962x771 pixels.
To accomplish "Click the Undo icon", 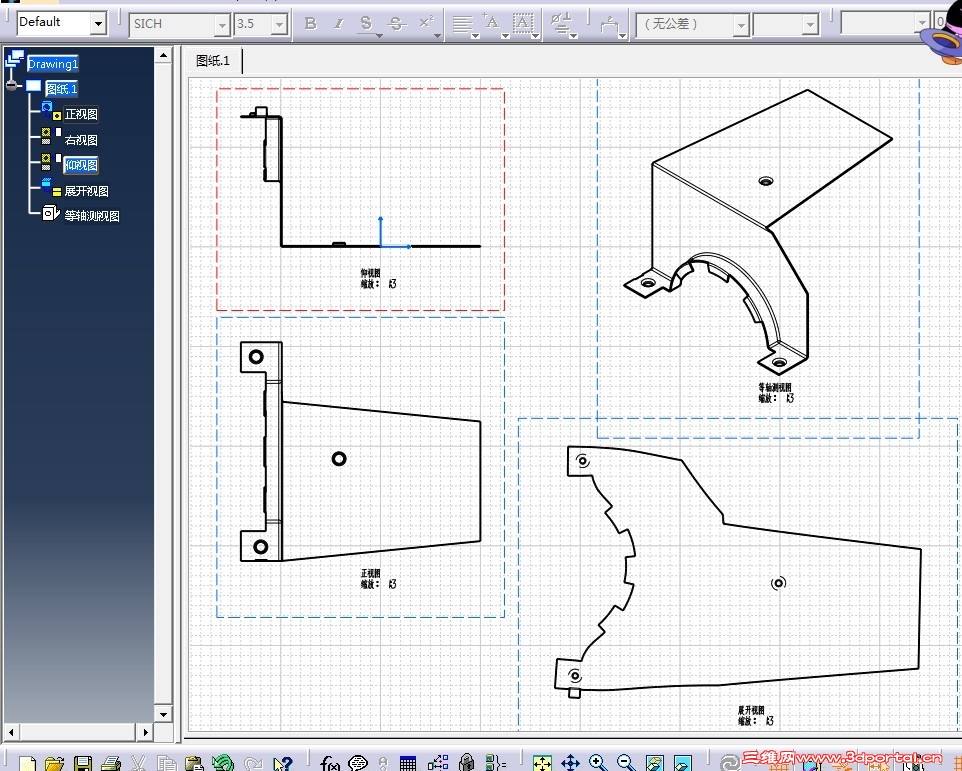I will (x=223, y=764).
